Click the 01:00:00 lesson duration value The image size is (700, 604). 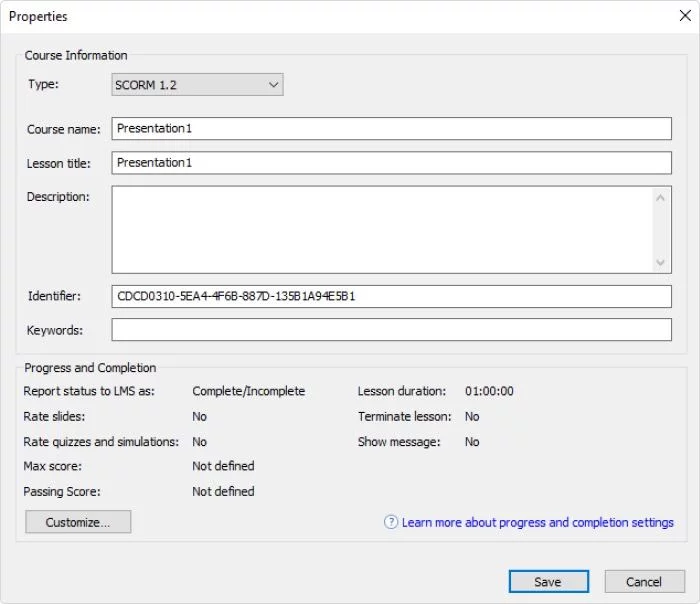(489, 391)
